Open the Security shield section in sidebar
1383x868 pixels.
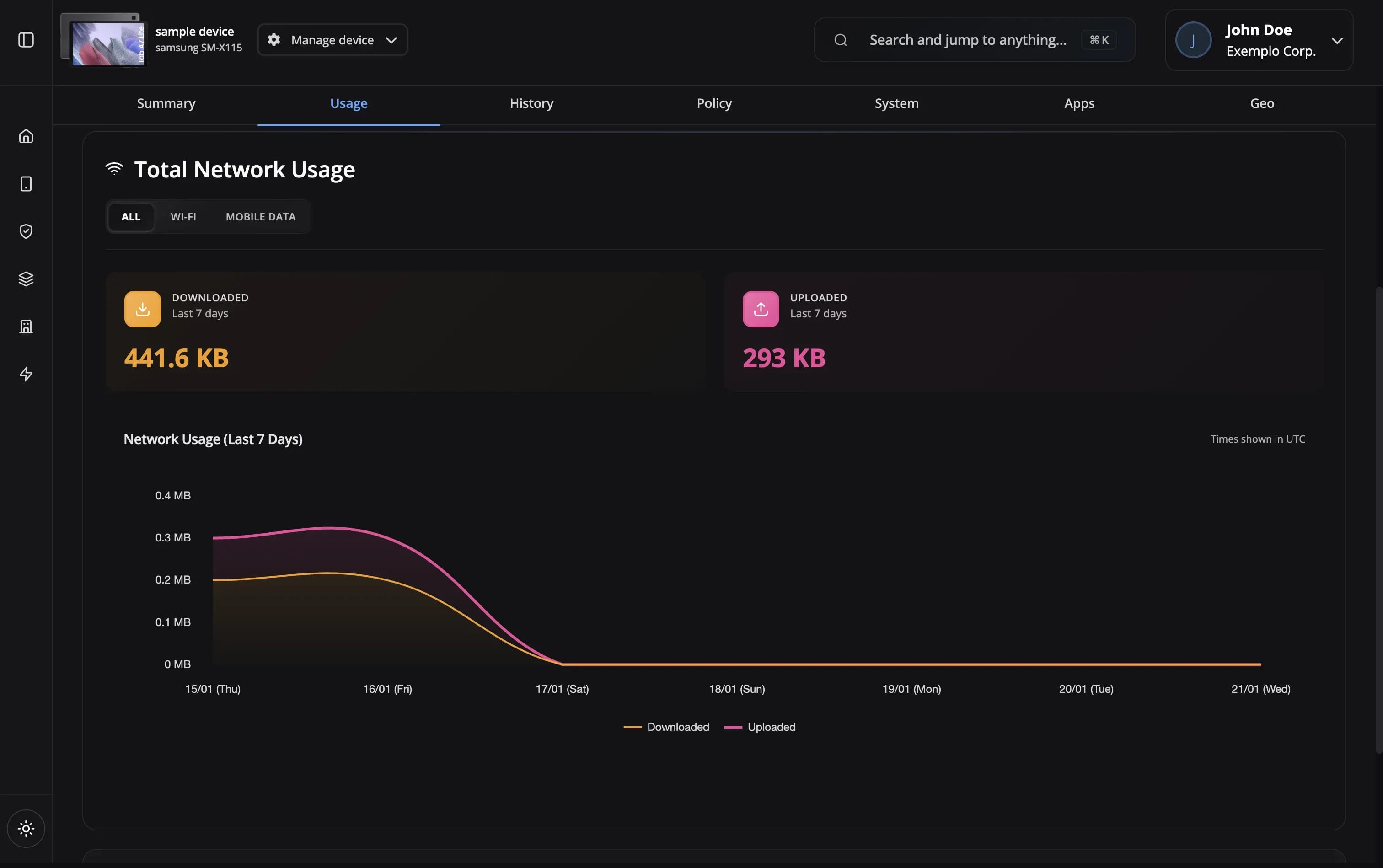tap(26, 231)
